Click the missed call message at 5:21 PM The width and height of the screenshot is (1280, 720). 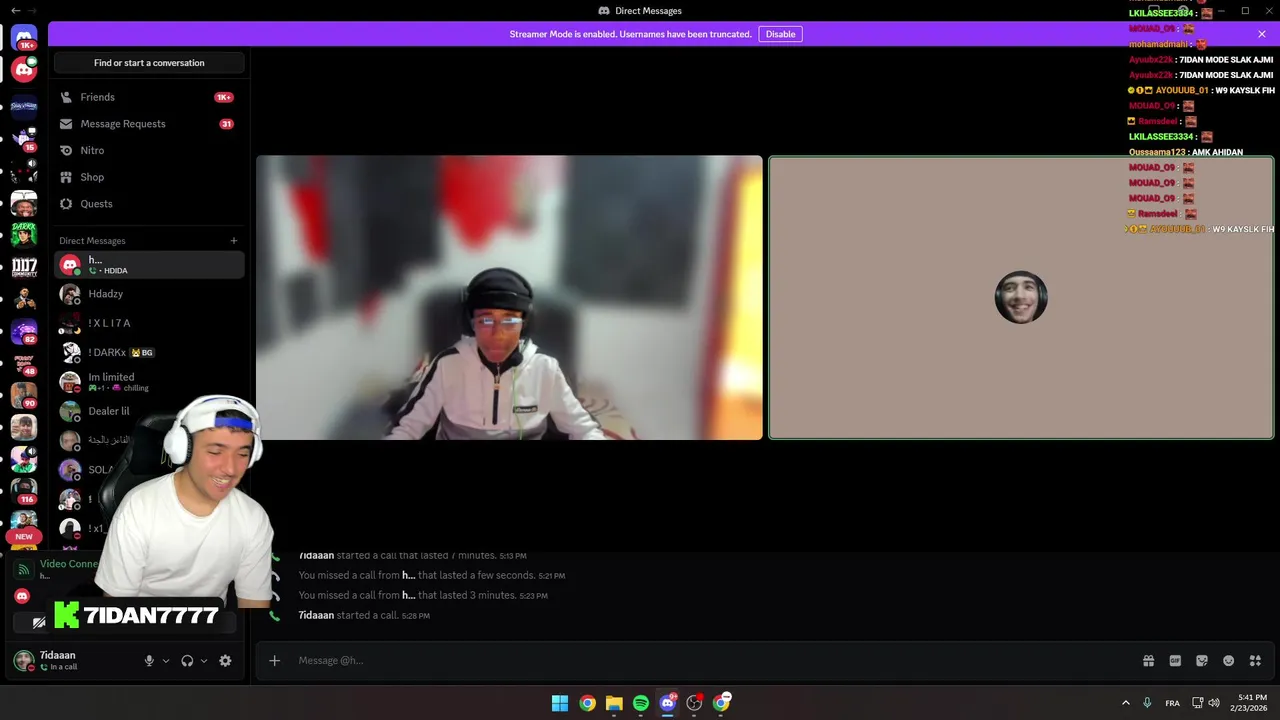(x=432, y=576)
